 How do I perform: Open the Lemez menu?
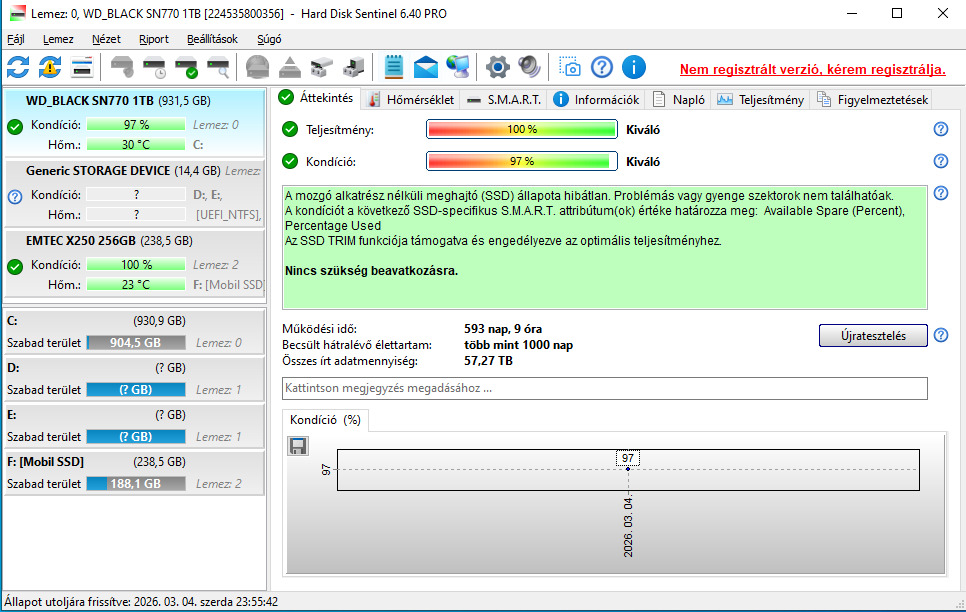coord(58,39)
